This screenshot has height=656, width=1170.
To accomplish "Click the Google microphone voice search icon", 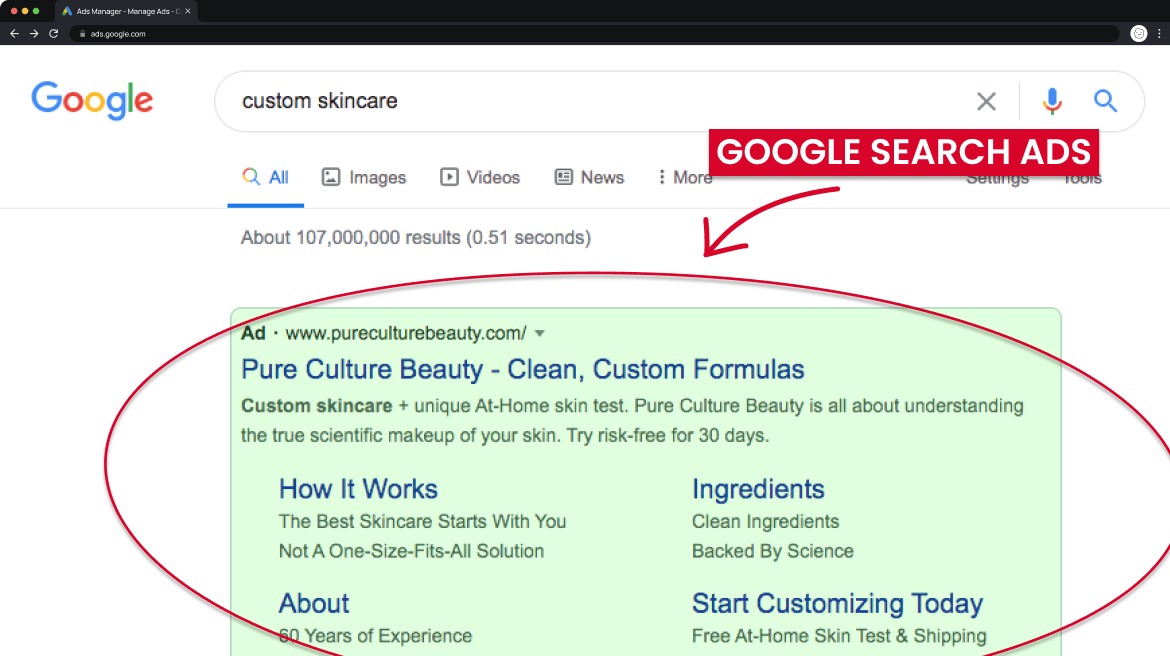I will (1051, 101).
